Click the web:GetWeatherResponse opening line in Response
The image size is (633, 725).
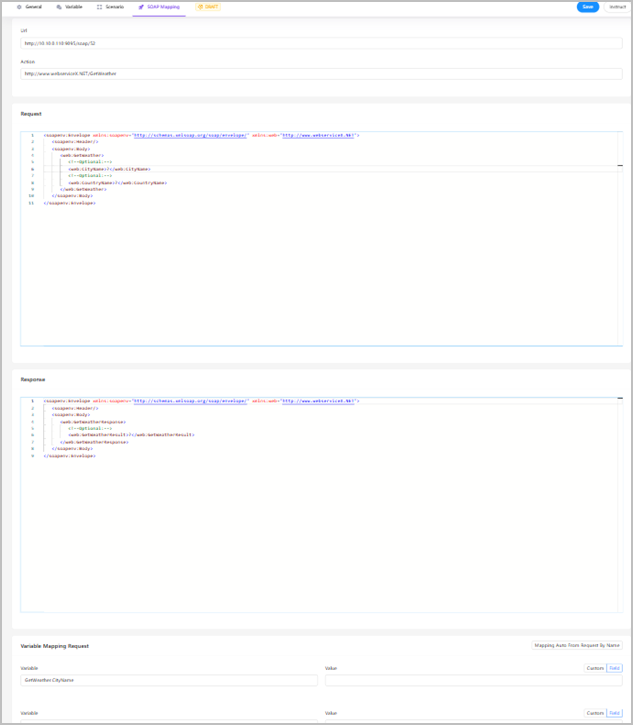point(93,422)
